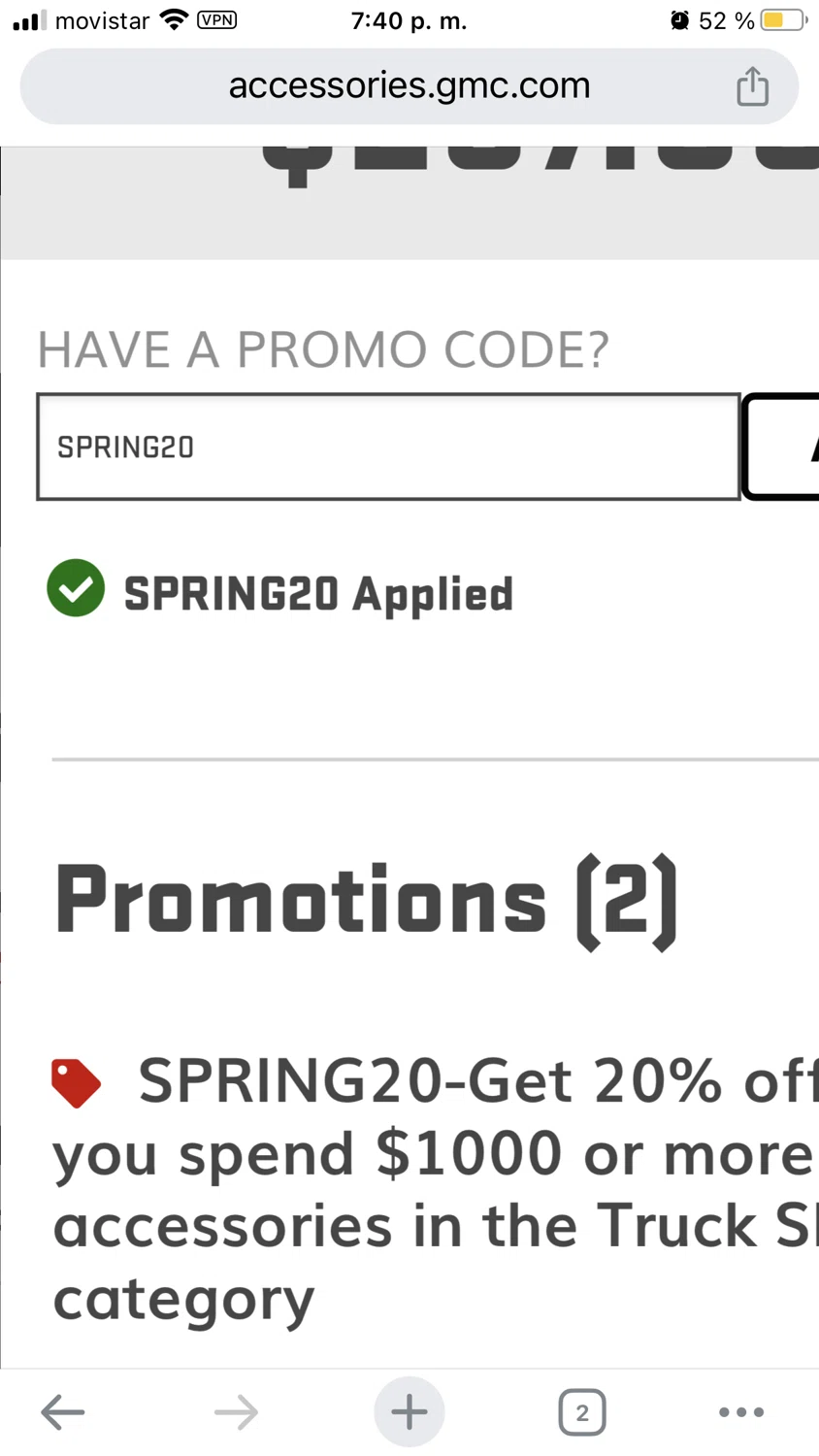
Task: Tap the red promotion tag icon
Action: pos(76,1083)
